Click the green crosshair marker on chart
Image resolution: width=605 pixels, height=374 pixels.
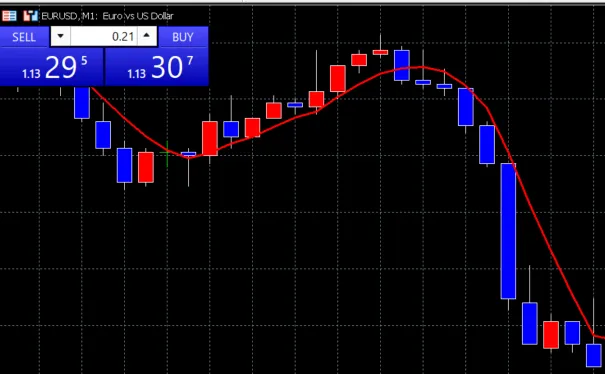pyautogui.click(x=167, y=154)
